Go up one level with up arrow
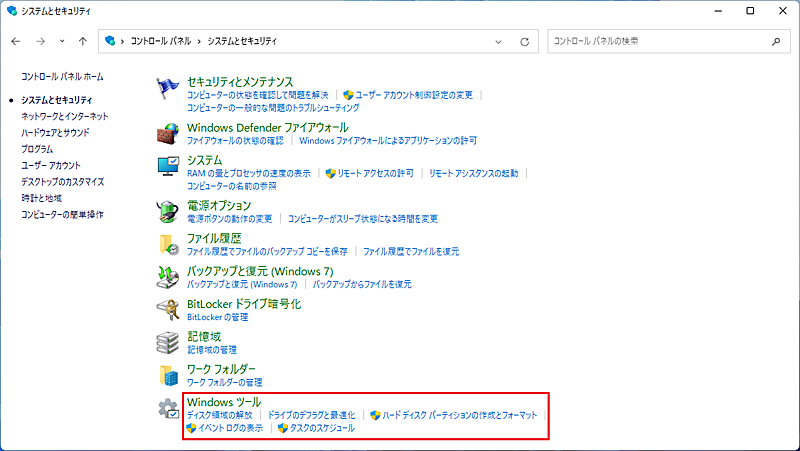Image resolution: width=800 pixels, height=451 pixels. 83,41
